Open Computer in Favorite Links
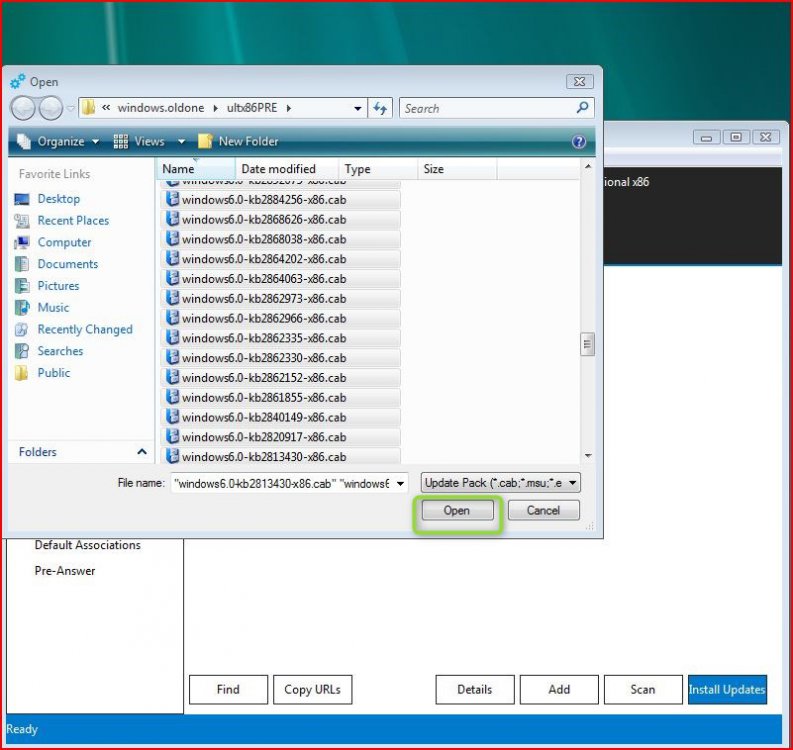The width and height of the screenshot is (793, 750). click(64, 242)
